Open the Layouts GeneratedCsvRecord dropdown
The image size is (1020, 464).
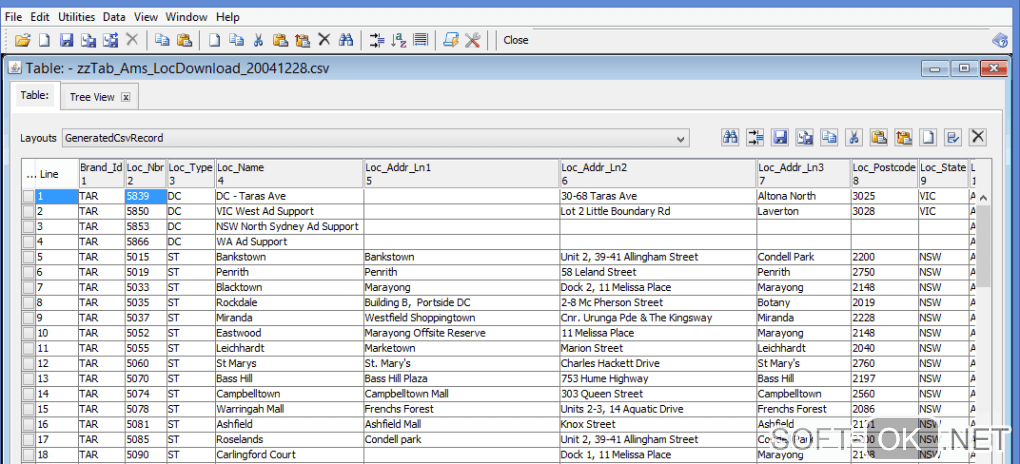[376, 138]
